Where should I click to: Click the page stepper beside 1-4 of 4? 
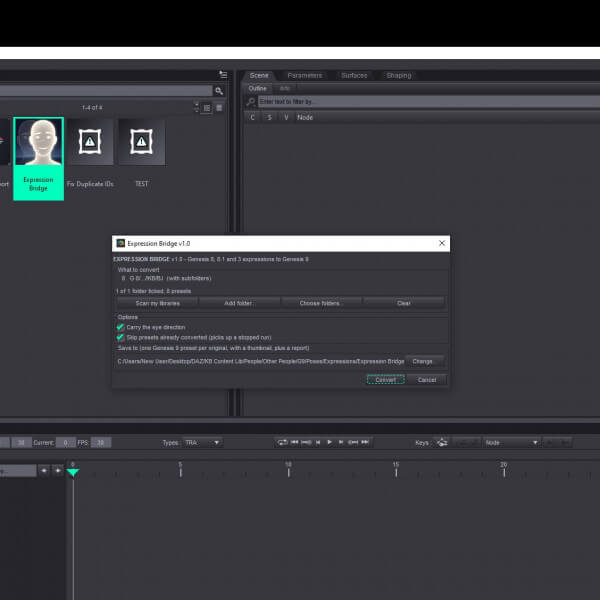[196, 108]
